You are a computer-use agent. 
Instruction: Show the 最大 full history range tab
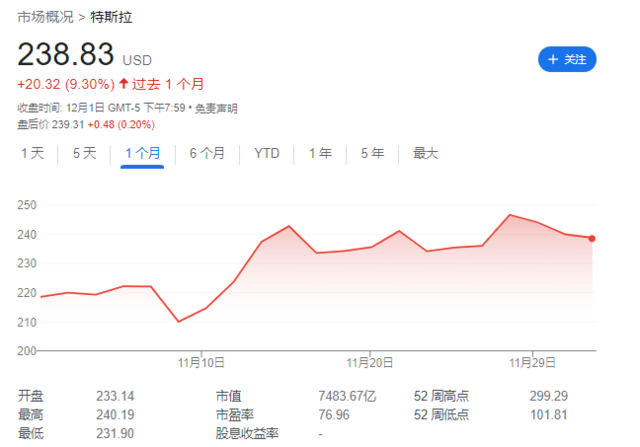[x=425, y=153]
